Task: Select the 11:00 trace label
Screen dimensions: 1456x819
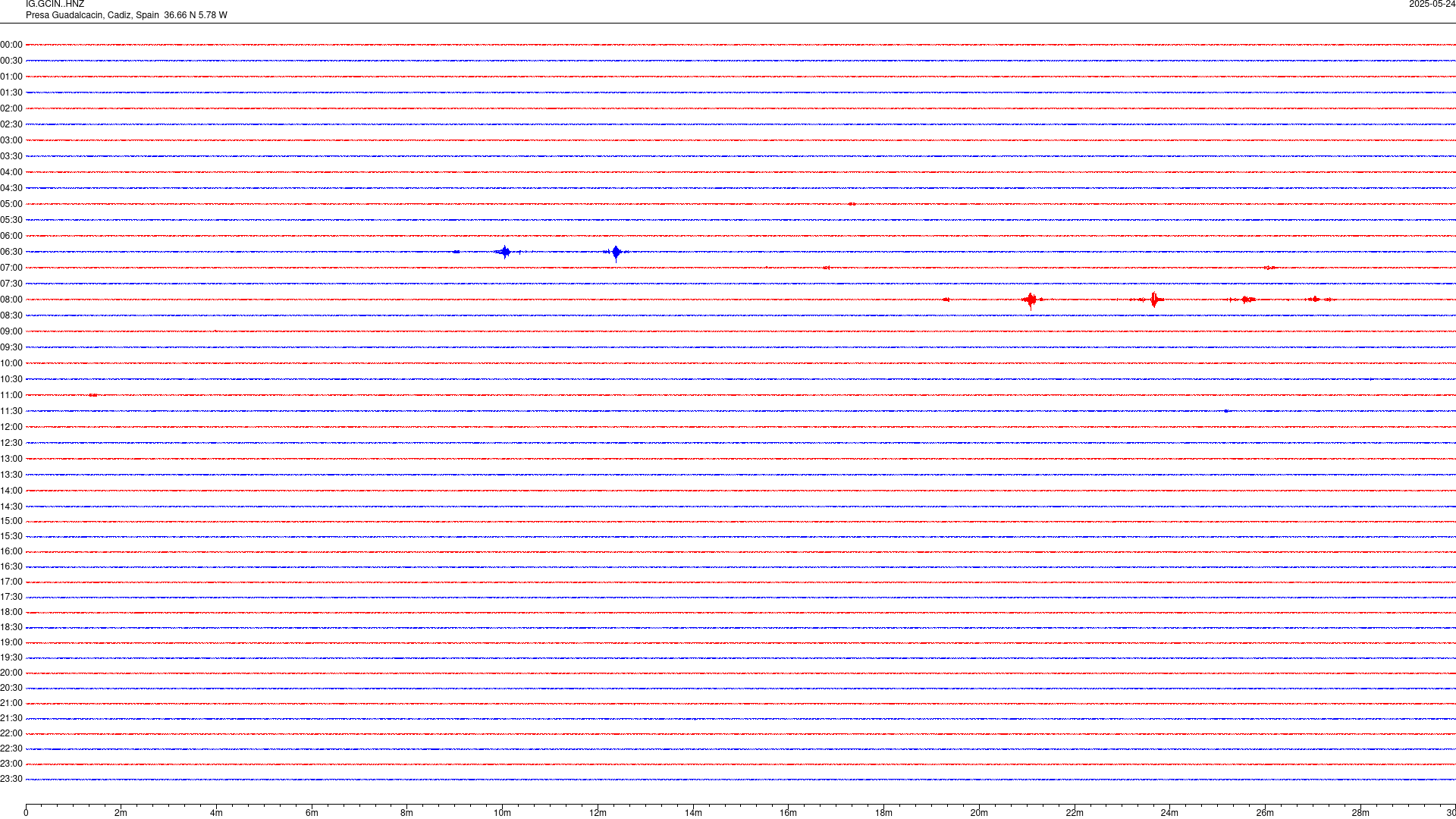Action: pyautogui.click(x=11, y=395)
